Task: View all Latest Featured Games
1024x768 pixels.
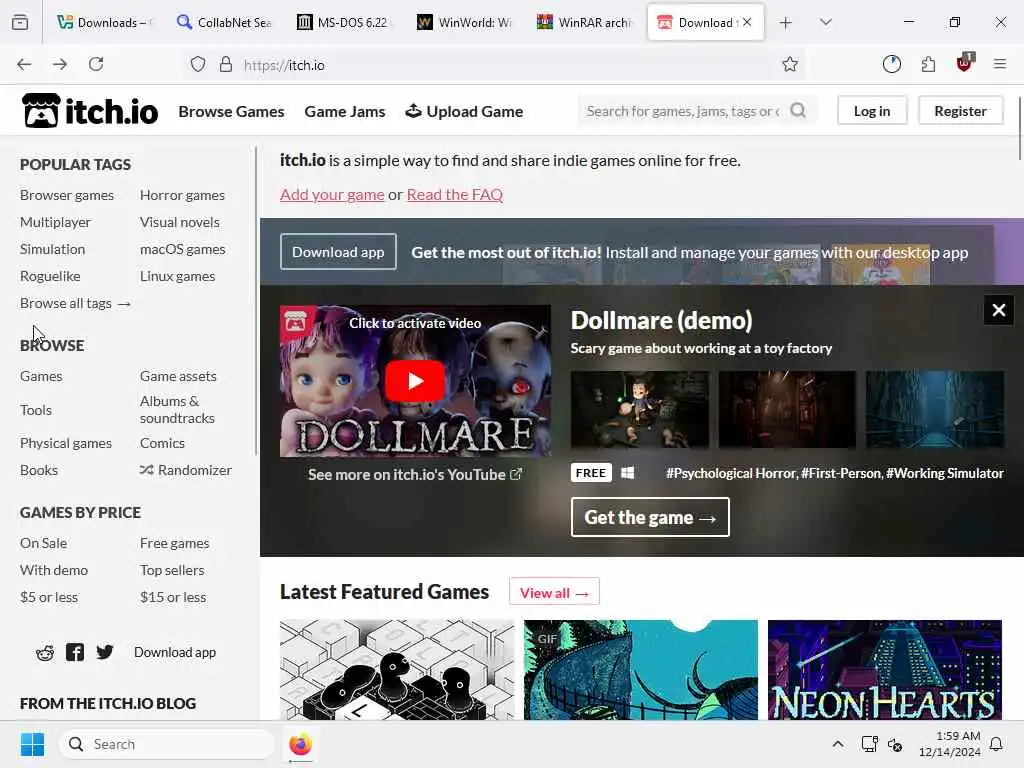Action: tap(554, 593)
